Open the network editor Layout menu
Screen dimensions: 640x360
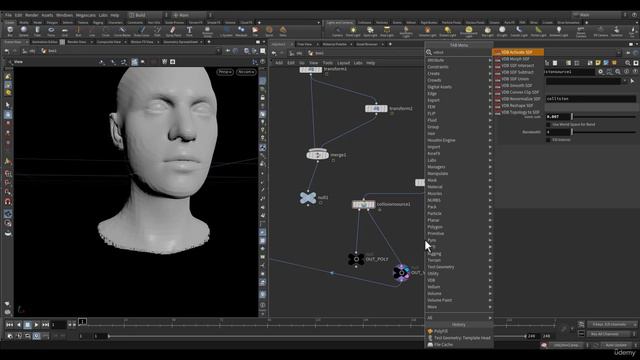(x=343, y=63)
